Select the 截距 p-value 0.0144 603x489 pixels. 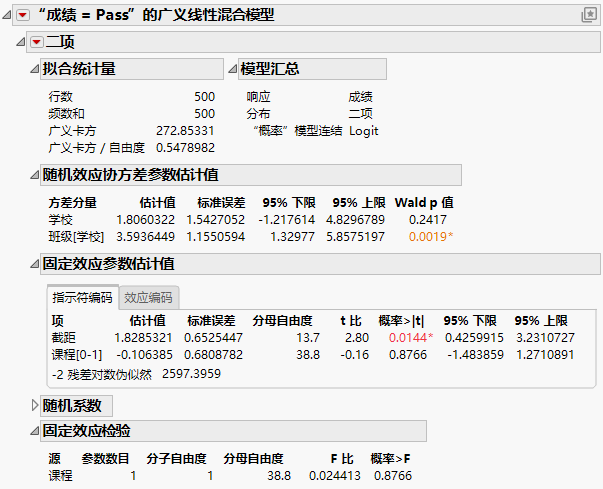click(411, 338)
